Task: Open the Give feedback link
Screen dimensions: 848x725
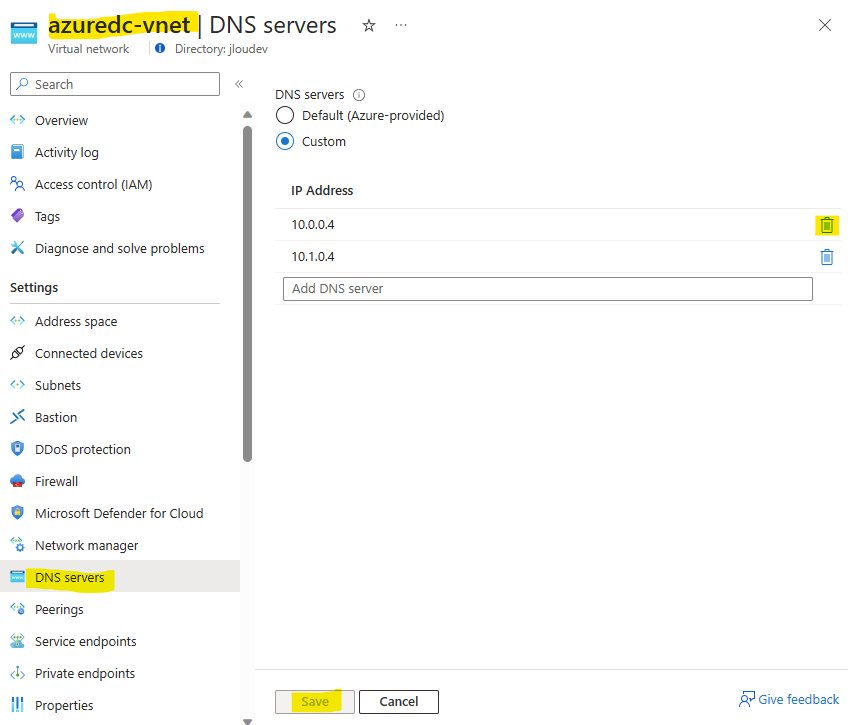Action: pos(789,699)
